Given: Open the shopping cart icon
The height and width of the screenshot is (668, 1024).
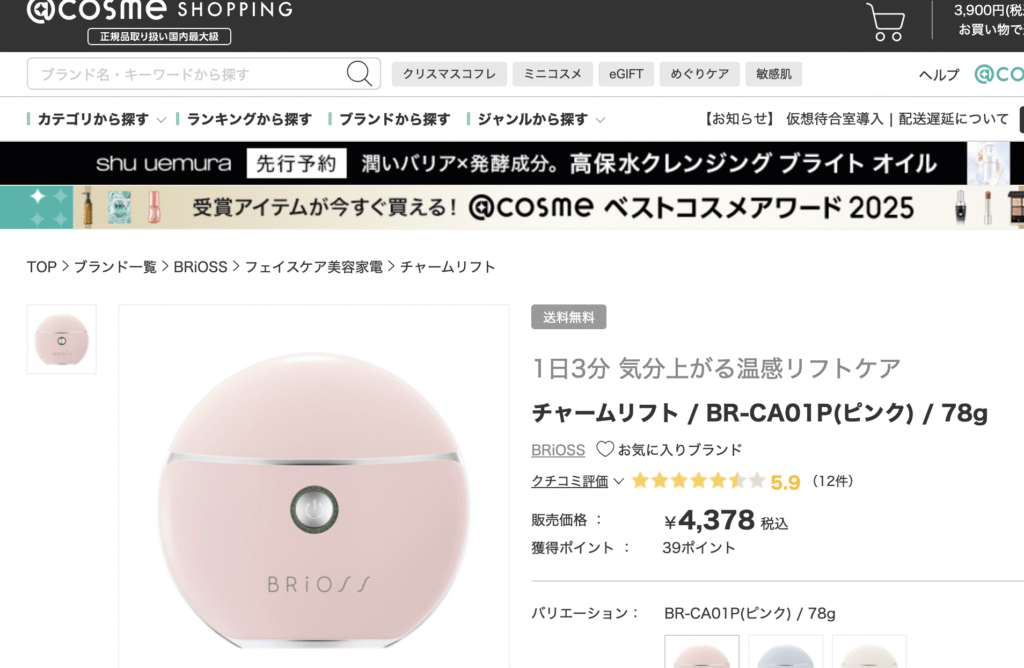Looking at the screenshot, I should pyautogui.click(x=885, y=21).
